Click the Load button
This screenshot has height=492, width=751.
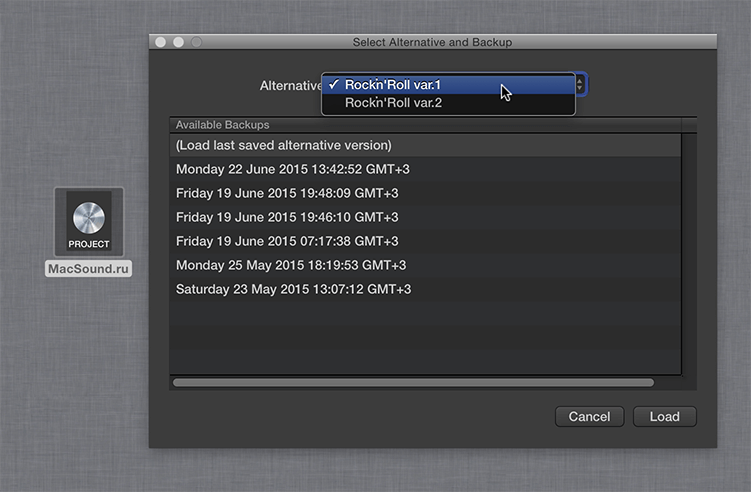664,416
